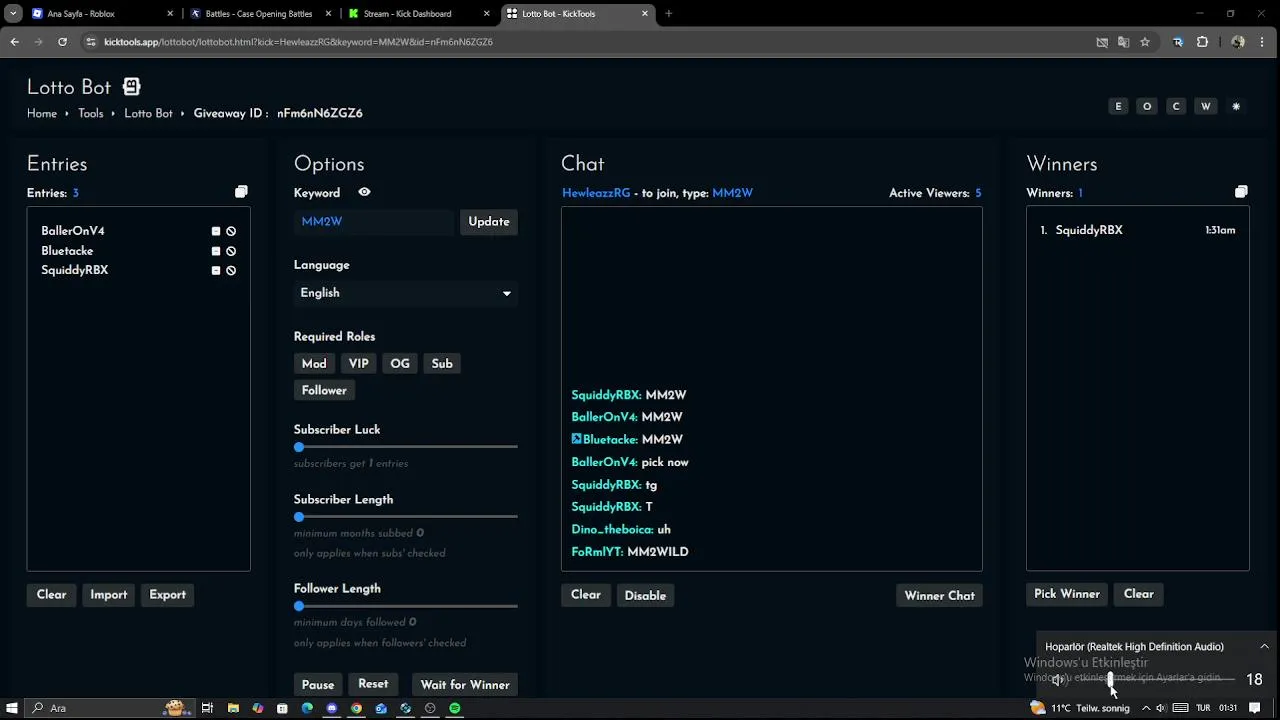Click the Wait for Winner button
Viewport: 1280px width, 720px height.
pos(465,685)
